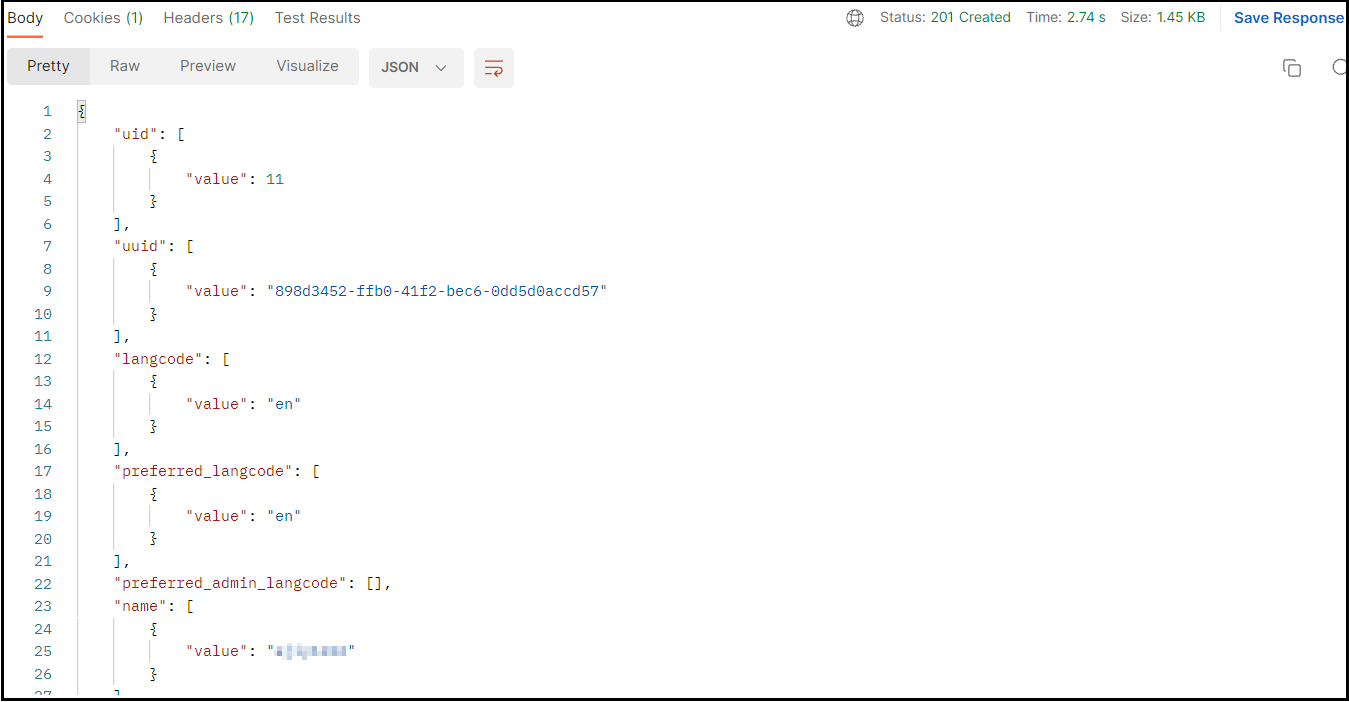Click the response Time 2.74 s label
Viewport: 1349px width, 702px height.
pyautogui.click(x=1066, y=18)
